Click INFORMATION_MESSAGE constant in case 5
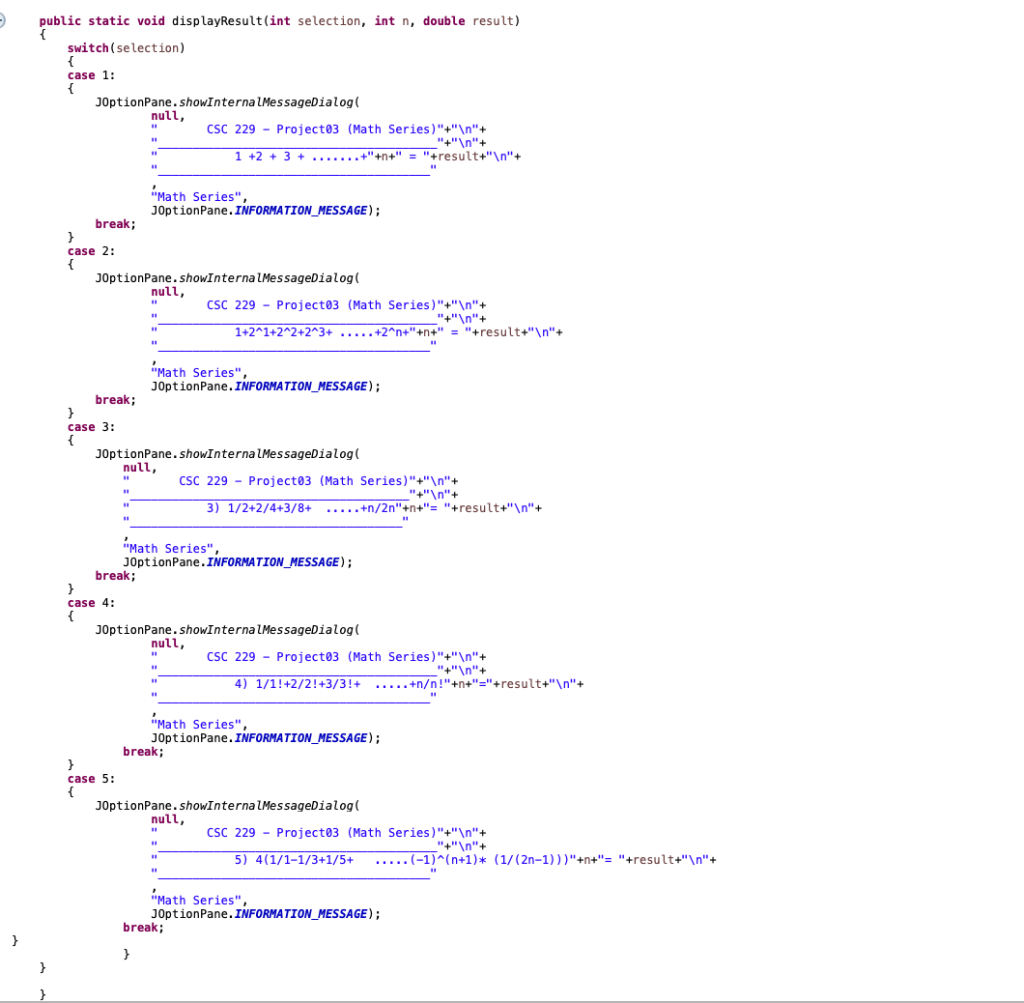The height and width of the screenshot is (1003, 1024). (300, 914)
